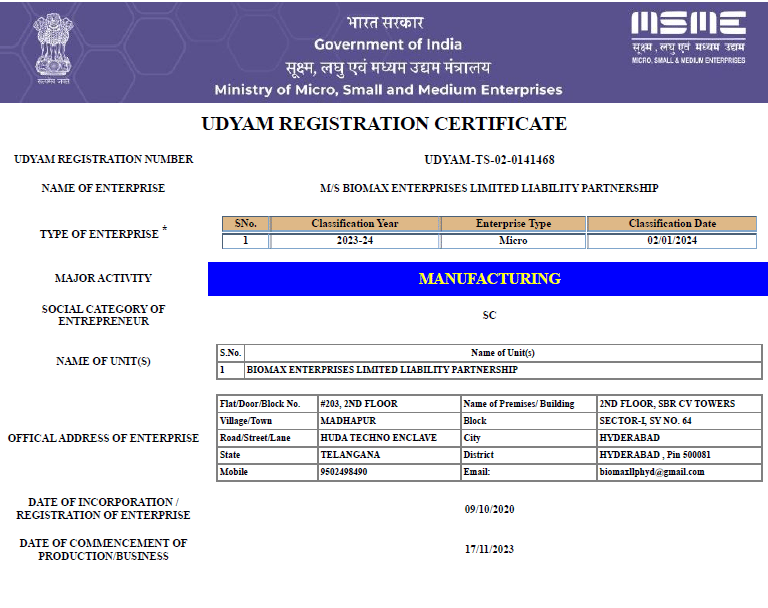
Task: Click the SOCIAL CATEGORY OF ENTREPRENEUR label
Action: click(103, 315)
